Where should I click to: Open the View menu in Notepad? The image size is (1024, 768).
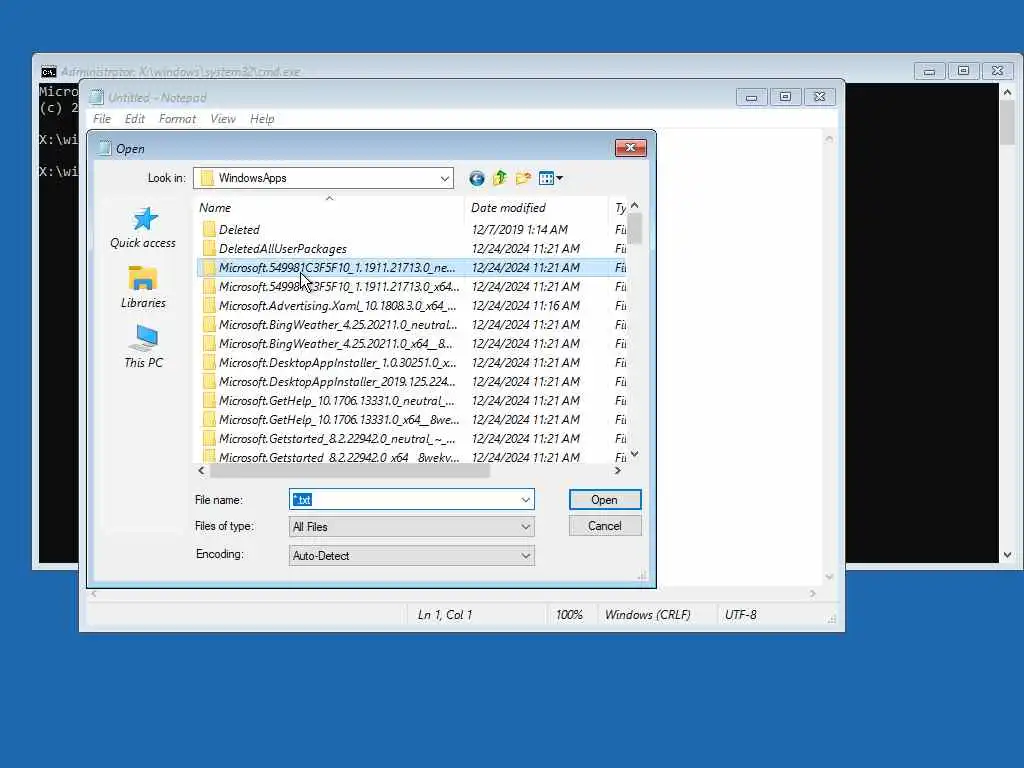coord(223,119)
